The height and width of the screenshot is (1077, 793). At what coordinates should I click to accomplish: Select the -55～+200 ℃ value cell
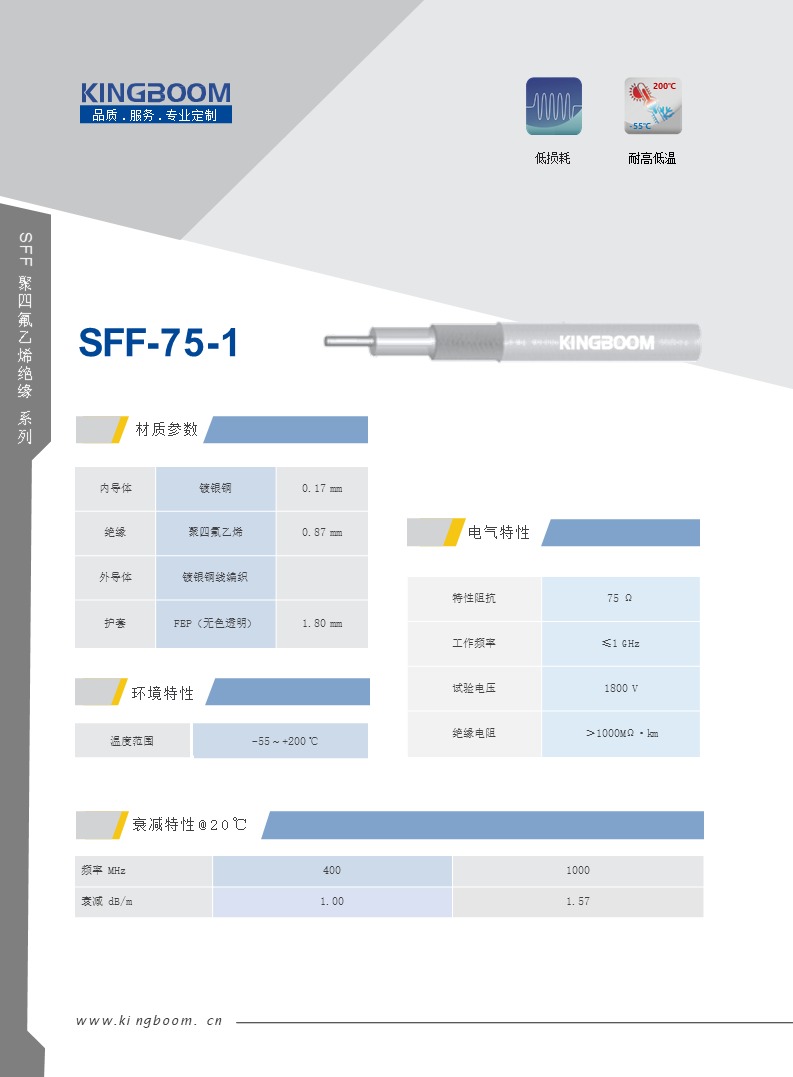click(x=281, y=741)
